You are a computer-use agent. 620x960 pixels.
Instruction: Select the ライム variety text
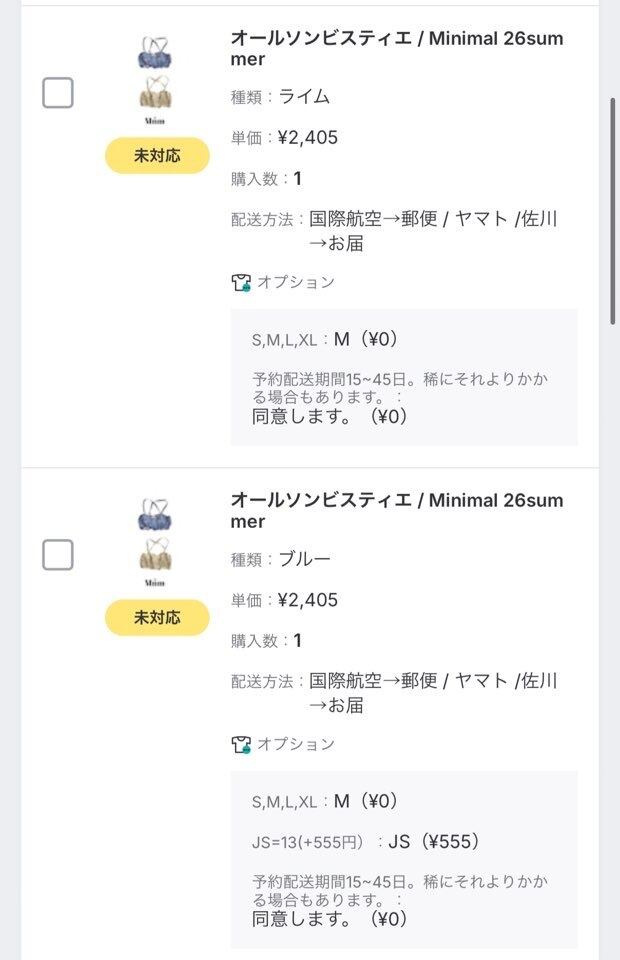304,97
